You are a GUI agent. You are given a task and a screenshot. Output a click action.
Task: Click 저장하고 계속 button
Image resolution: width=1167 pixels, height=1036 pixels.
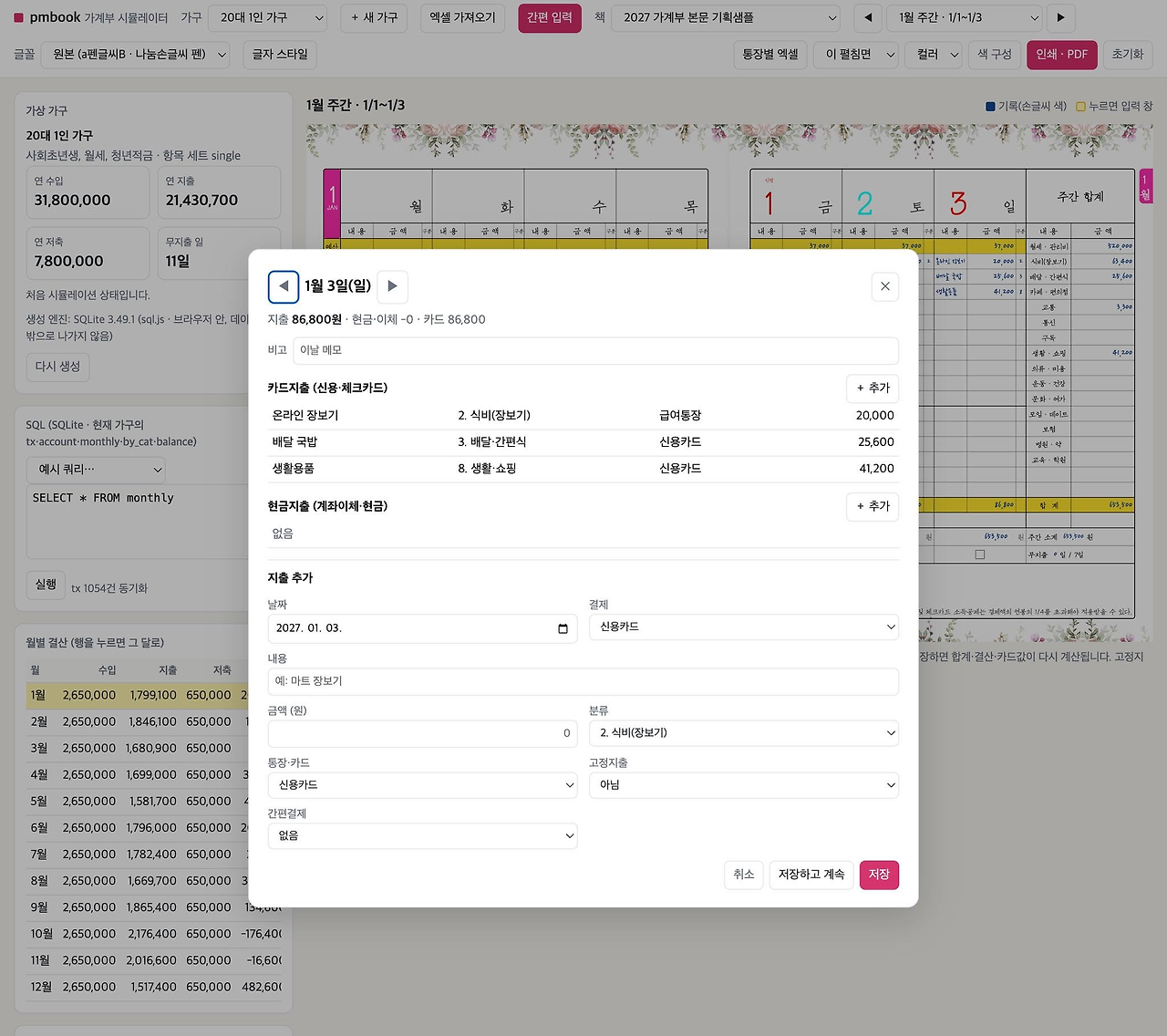[811, 875]
